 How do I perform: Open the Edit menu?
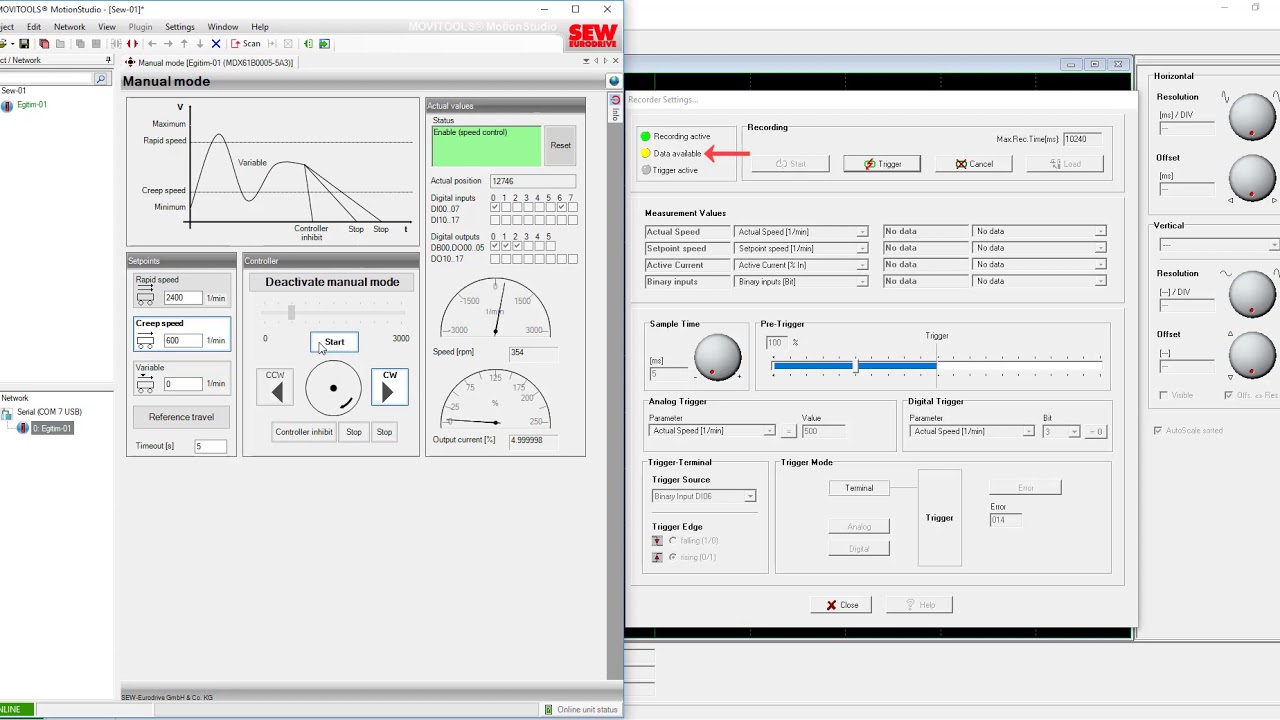point(34,27)
